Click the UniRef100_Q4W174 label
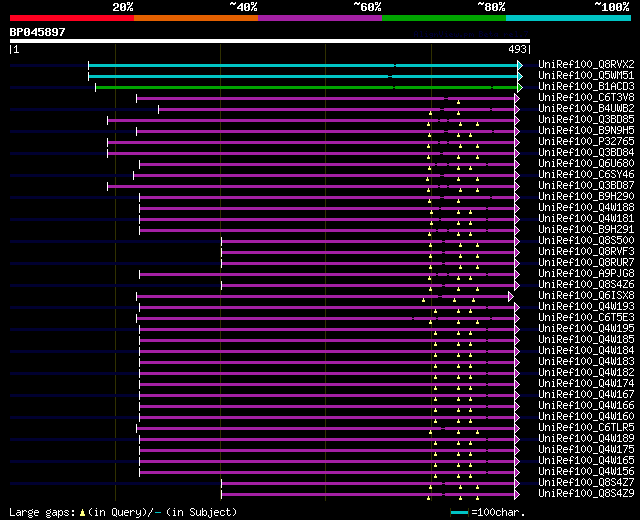 (x=586, y=384)
